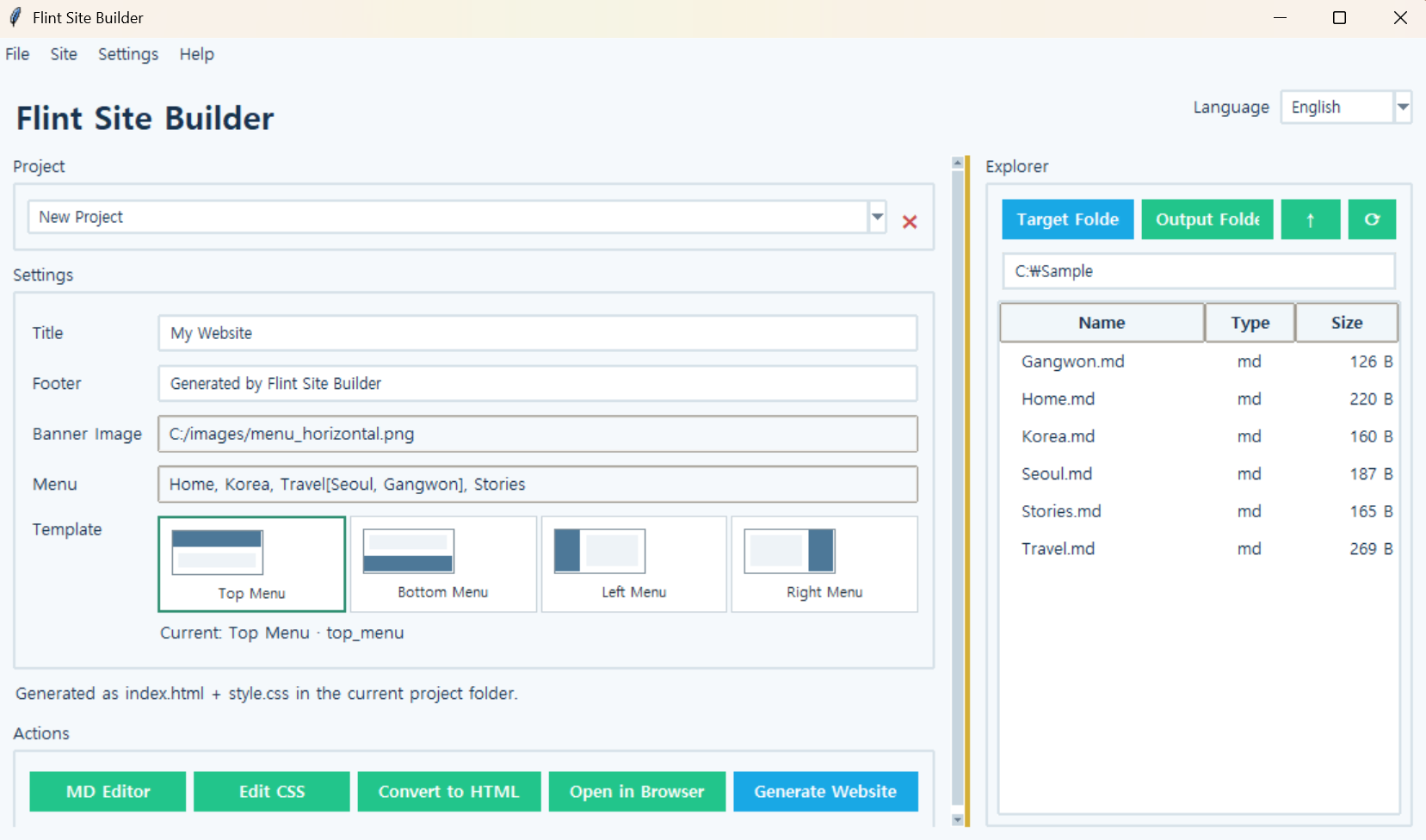This screenshot has height=840, width=1426.
Task: Click the Footer input field
Action: 538,383
